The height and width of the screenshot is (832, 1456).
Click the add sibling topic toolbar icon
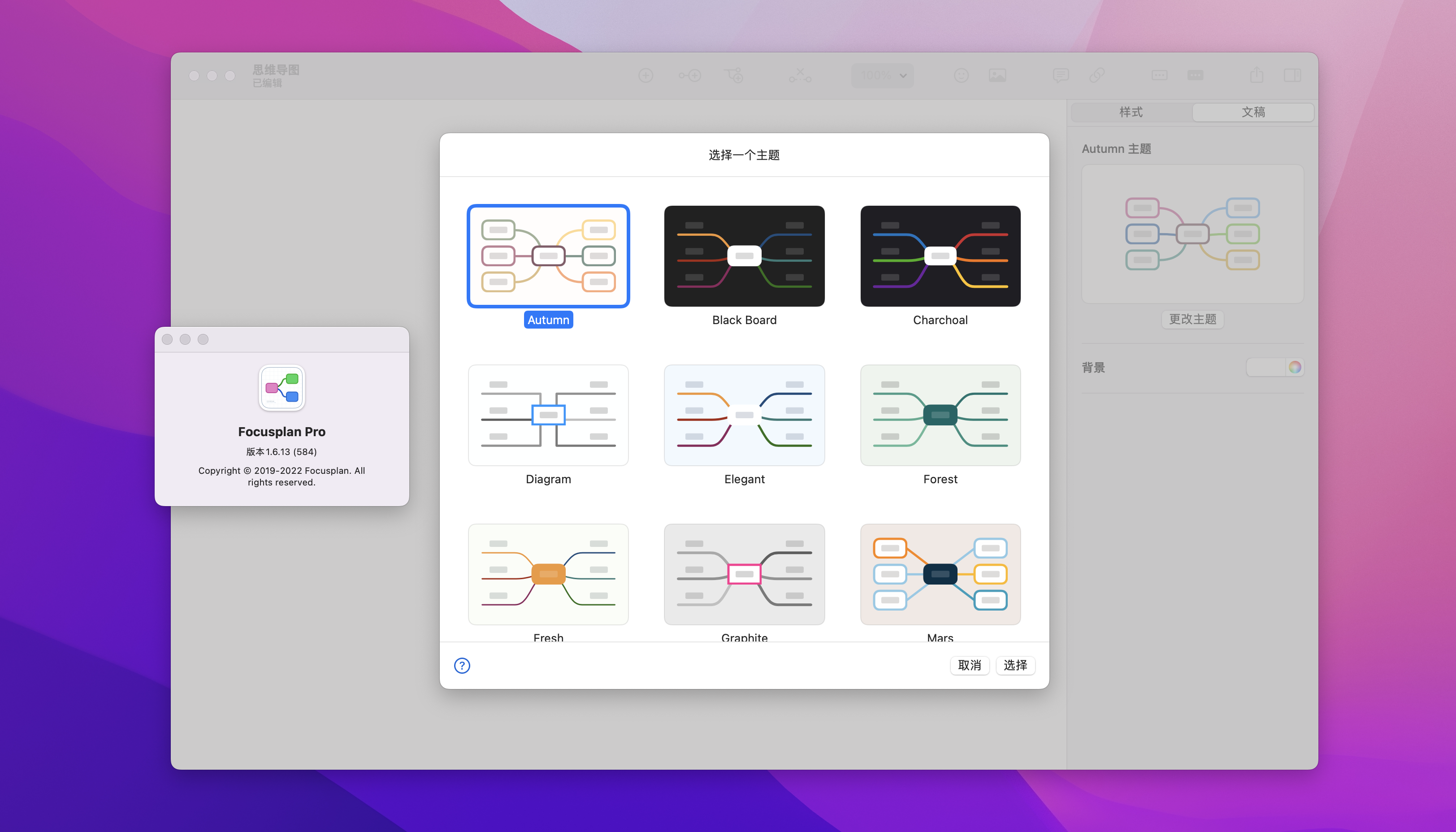[690, 75]
